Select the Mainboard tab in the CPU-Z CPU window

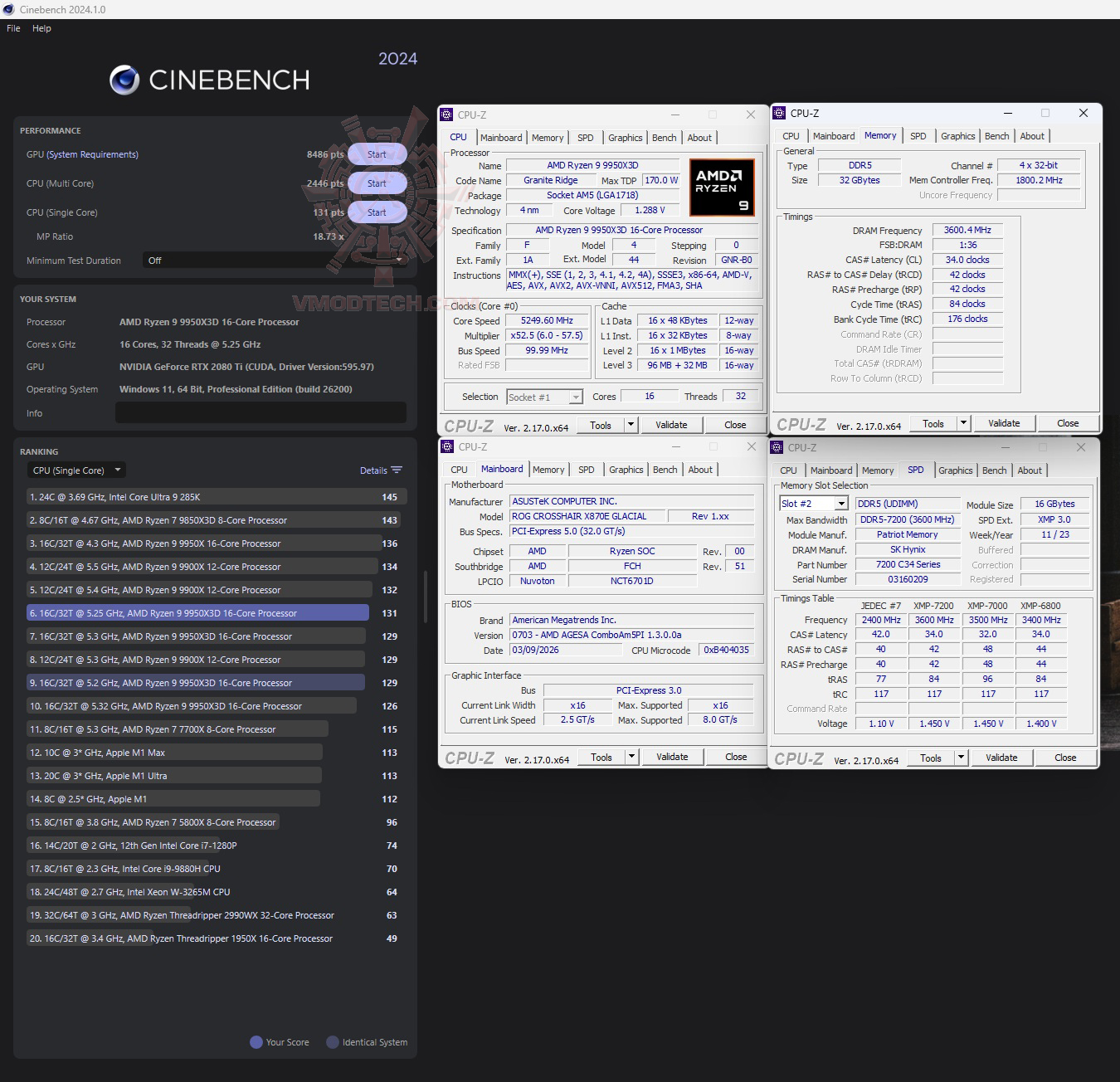[501, 138]
